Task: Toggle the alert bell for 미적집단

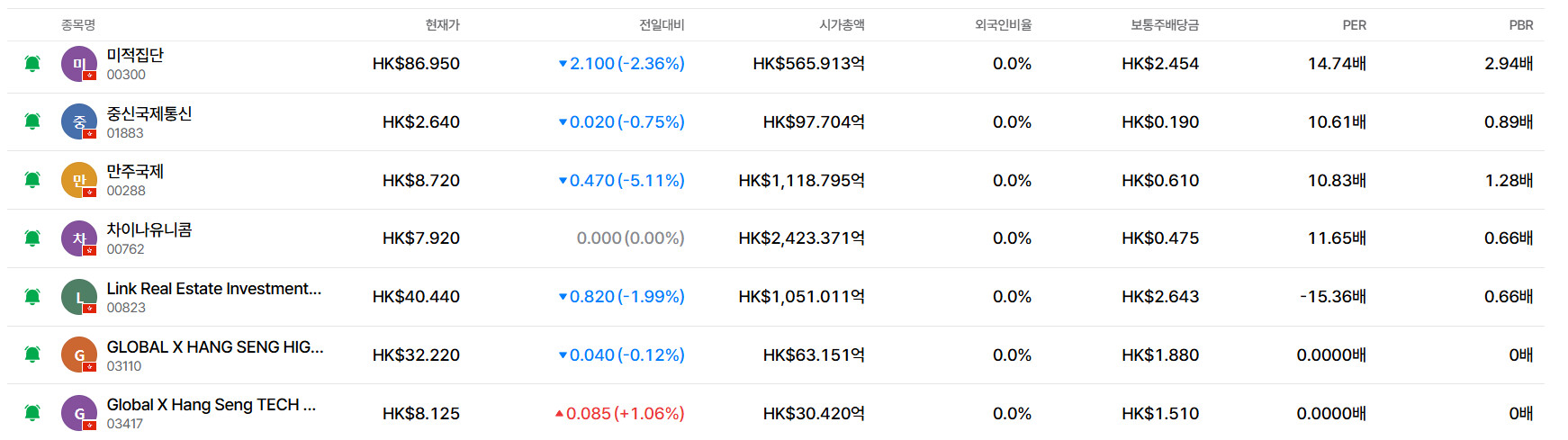Action: [x=32, y=63]
